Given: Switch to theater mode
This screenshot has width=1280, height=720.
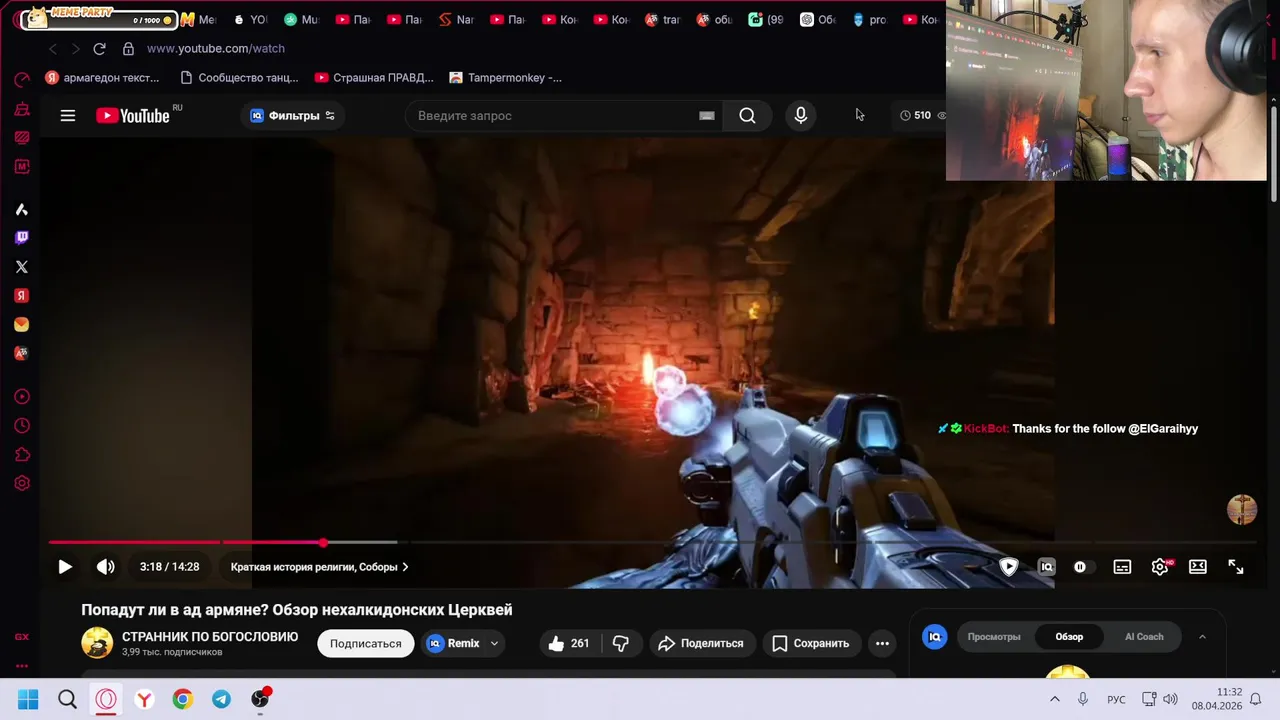Looking at the screenshot, I should pos(1198,567).
